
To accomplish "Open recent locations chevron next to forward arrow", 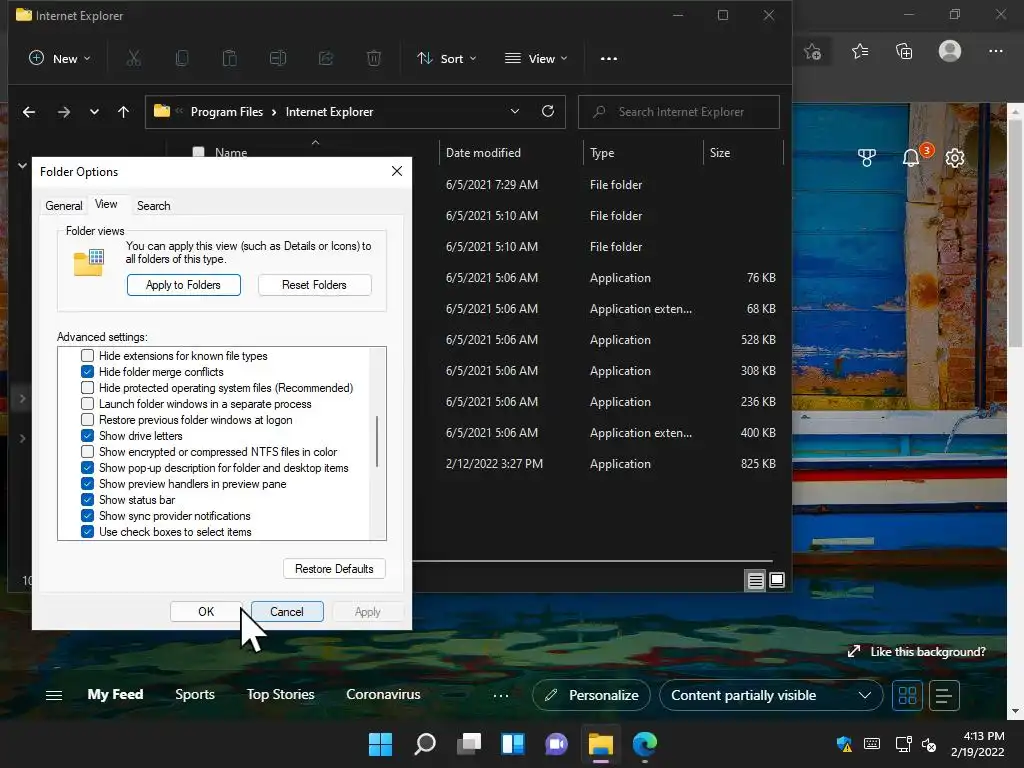I will tap(94, 112).
